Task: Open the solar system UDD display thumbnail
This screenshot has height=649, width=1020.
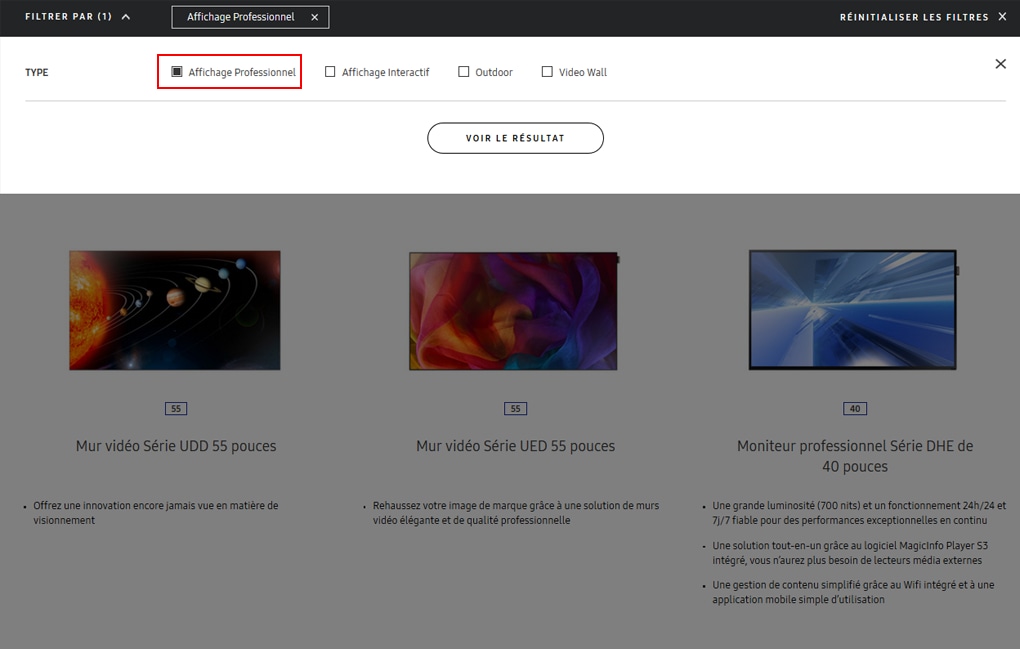Action: pyautogui.click(x=175, y=310)
